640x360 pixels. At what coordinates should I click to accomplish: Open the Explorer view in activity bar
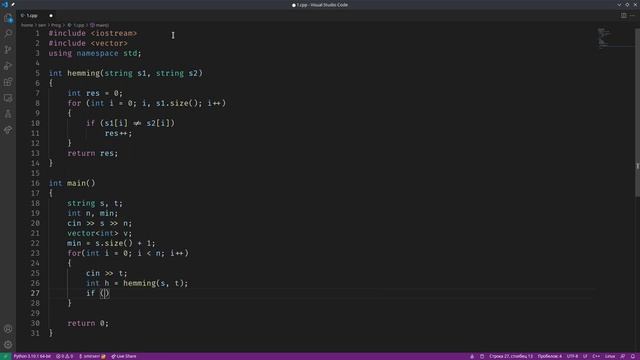(x=8, y=18)
